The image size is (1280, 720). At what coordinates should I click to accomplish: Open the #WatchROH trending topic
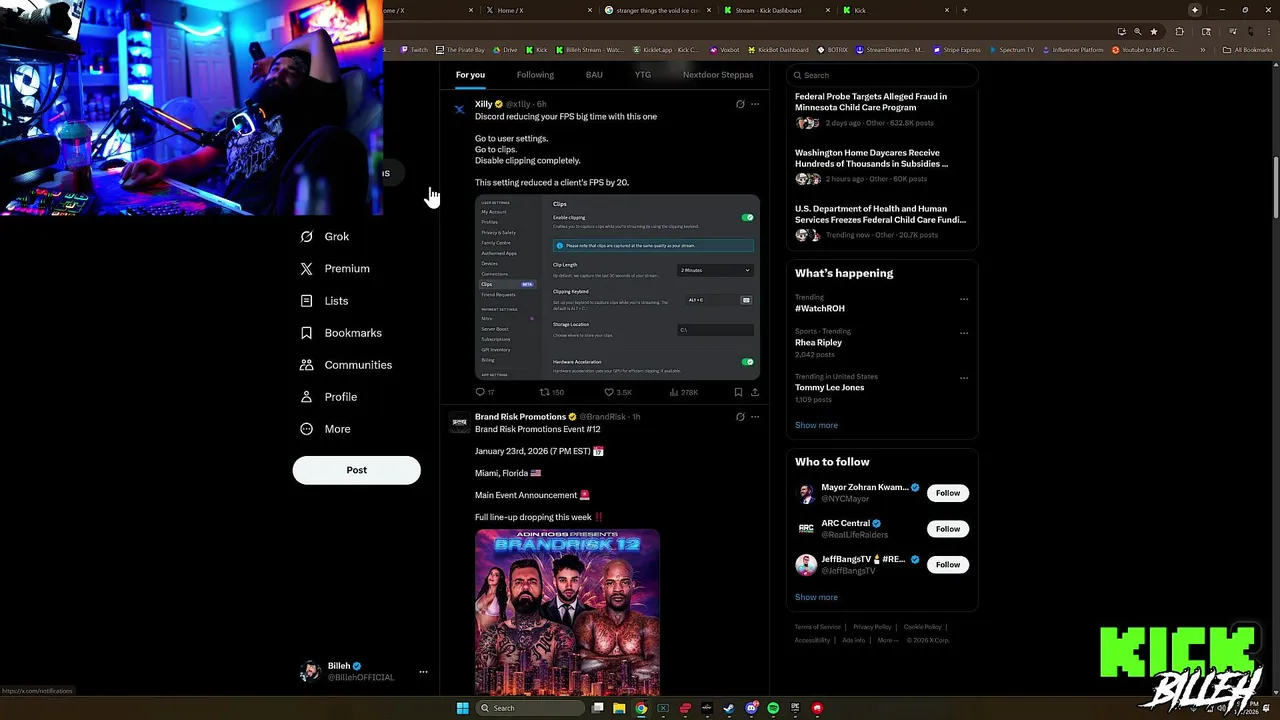pos(820,309)
